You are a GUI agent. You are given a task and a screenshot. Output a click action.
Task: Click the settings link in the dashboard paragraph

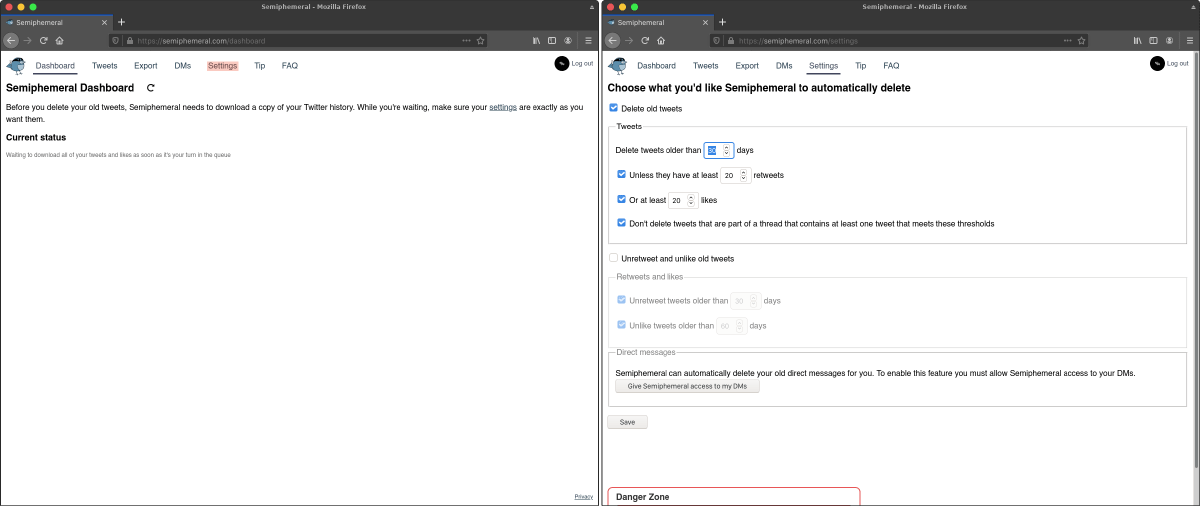point(503,107)
